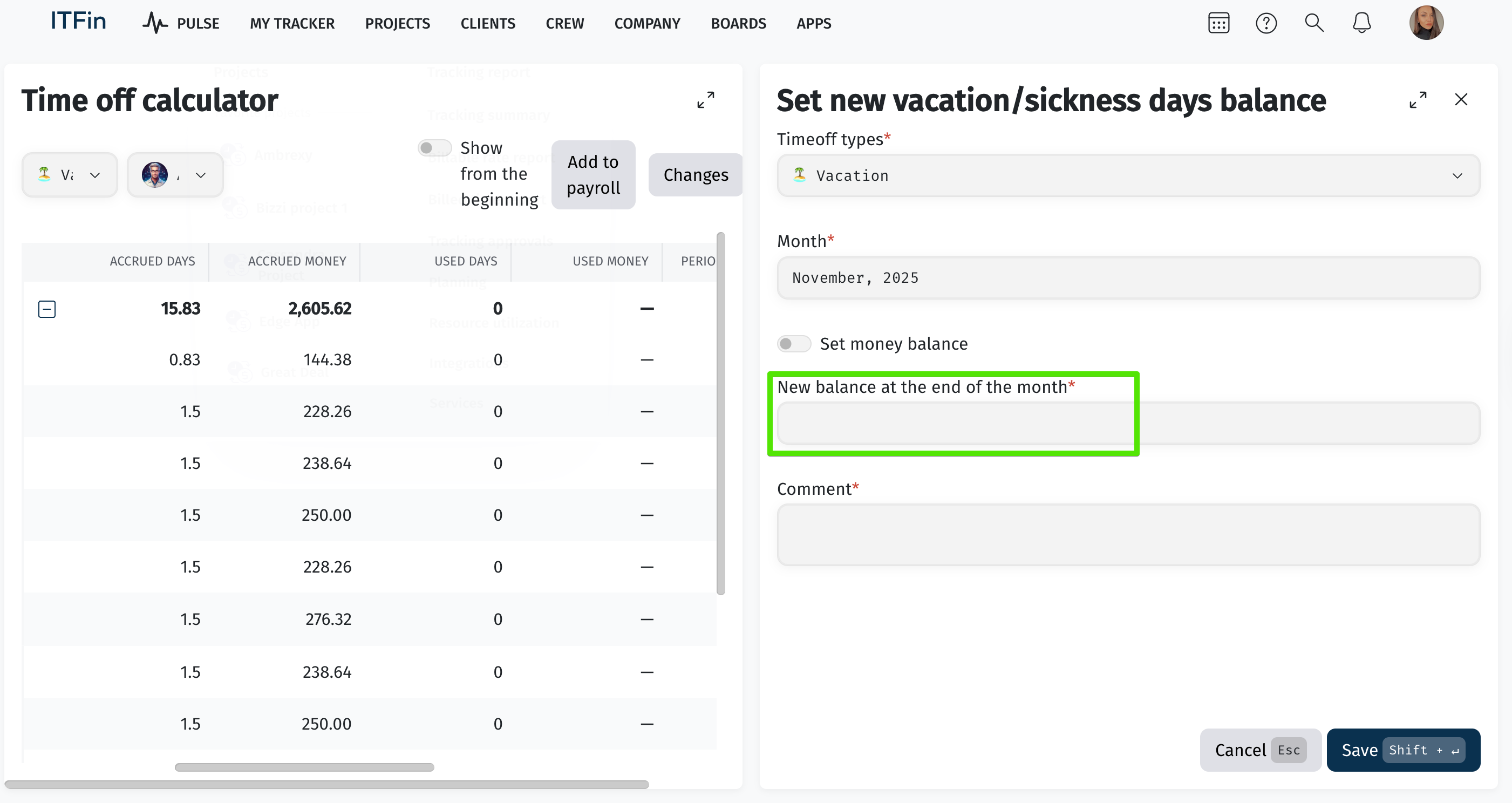Click the Pulse heartbeat icon
Image resolution: width=1512 pixels, height=803 pixels.
coord(155,24)
